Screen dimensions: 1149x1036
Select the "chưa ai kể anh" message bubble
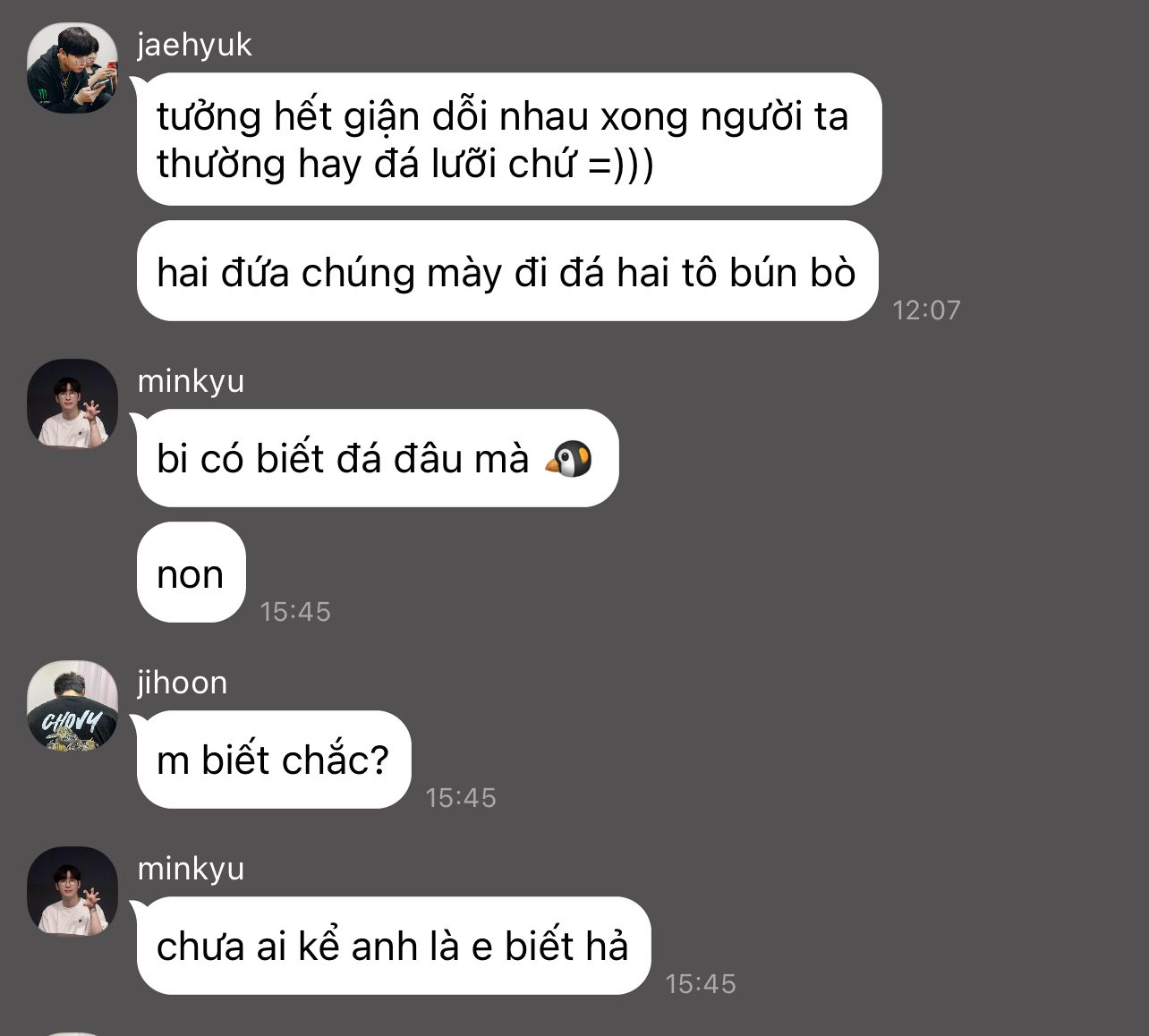click(x=393, y=946)
